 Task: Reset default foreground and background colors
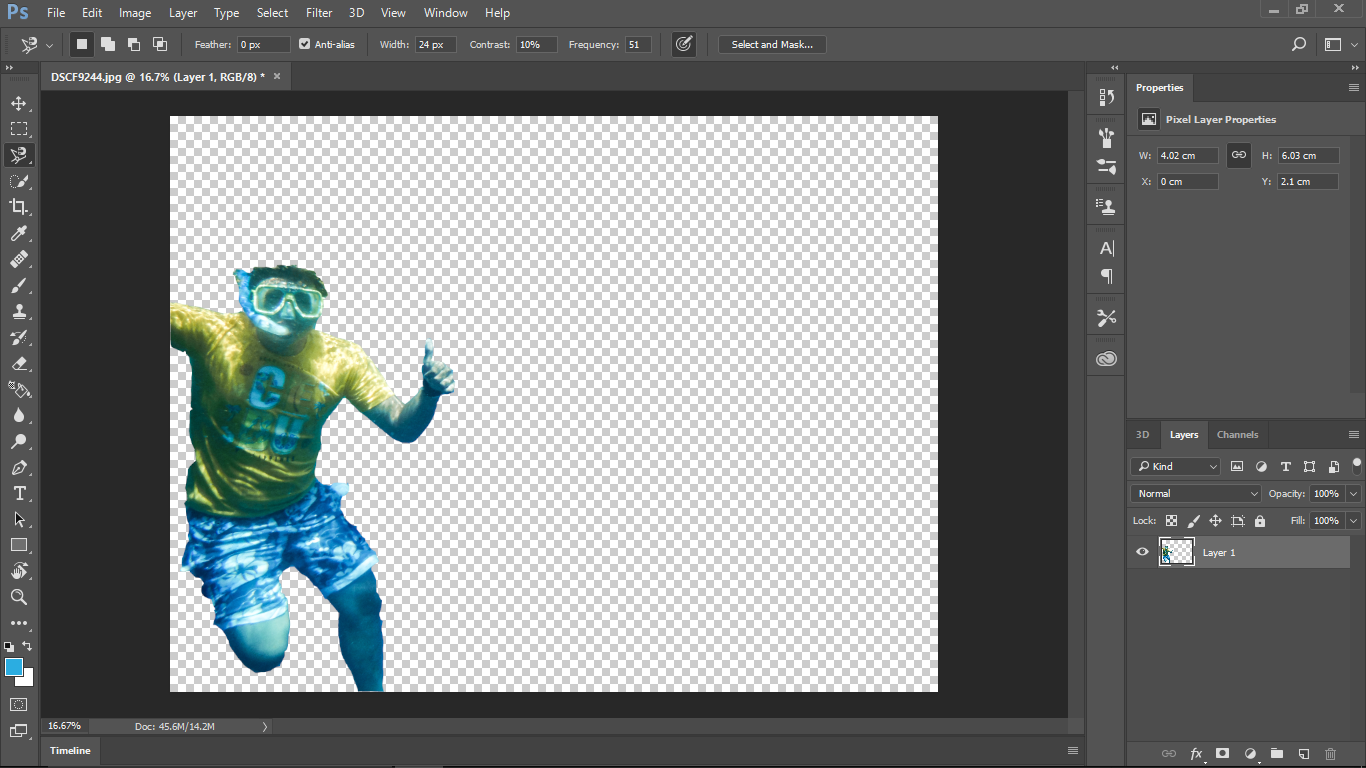point(9,647)
